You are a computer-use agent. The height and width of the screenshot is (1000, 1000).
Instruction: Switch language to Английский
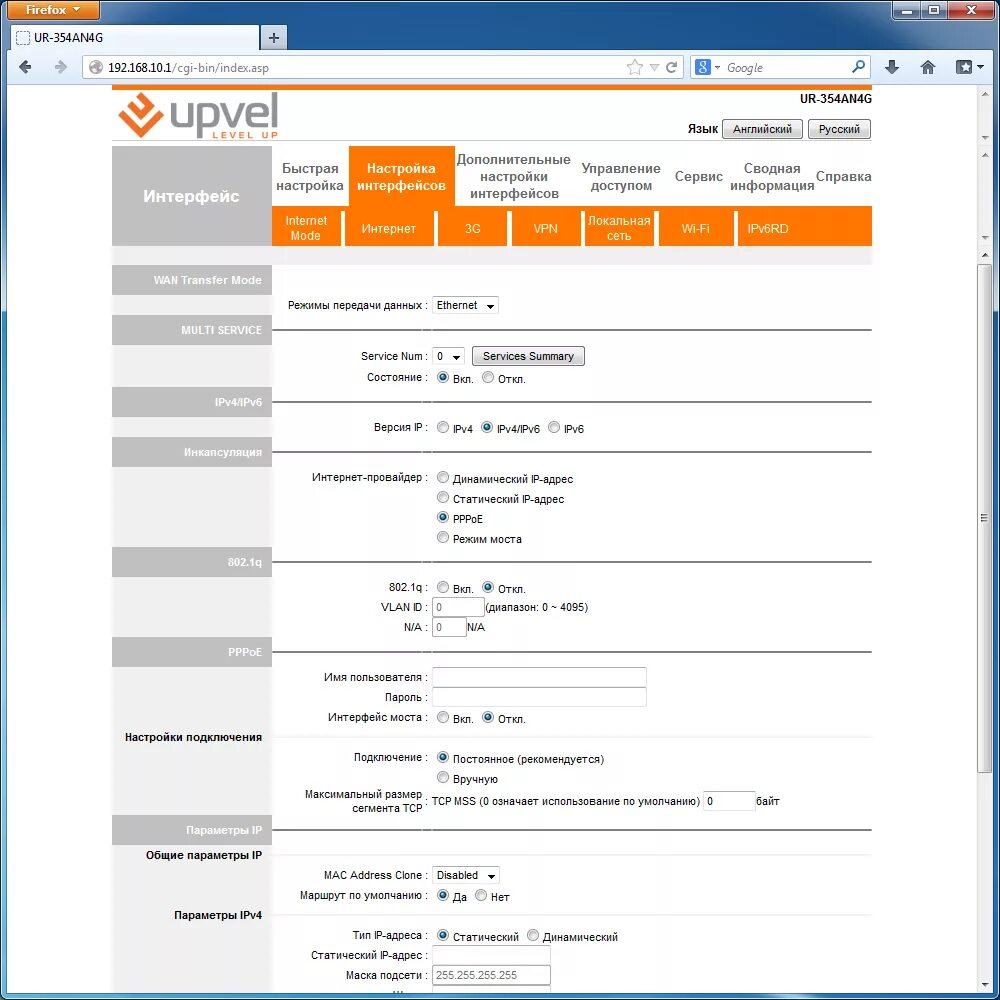[762, 129]
